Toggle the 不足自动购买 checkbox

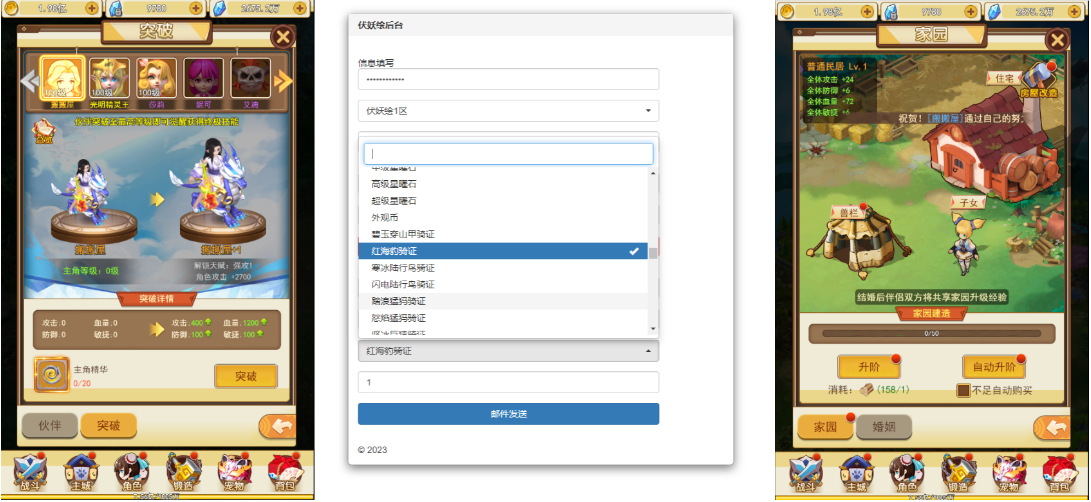[x=963, y=390]
